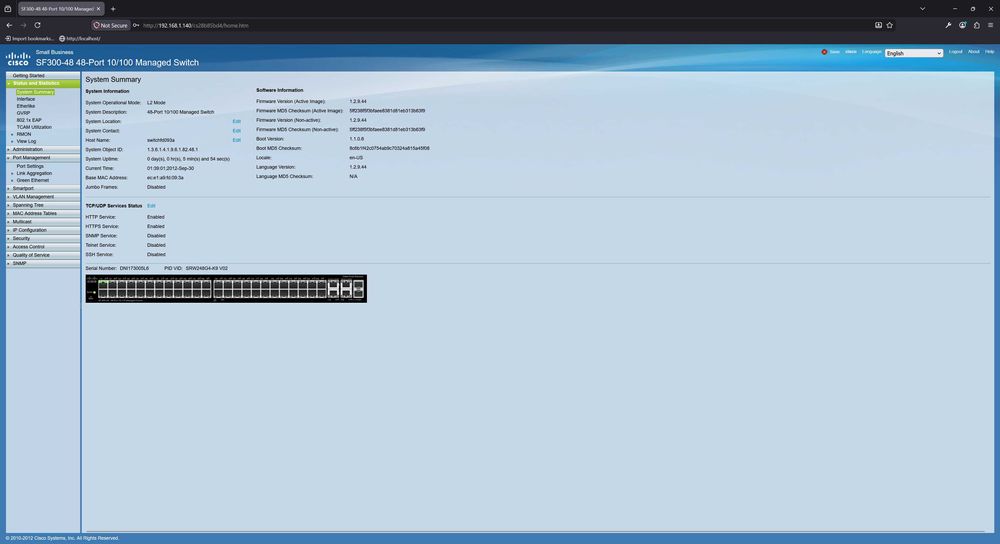The image size is (1000, 544).
Task: Collapse the Port Management section
Action: (43, 158)
